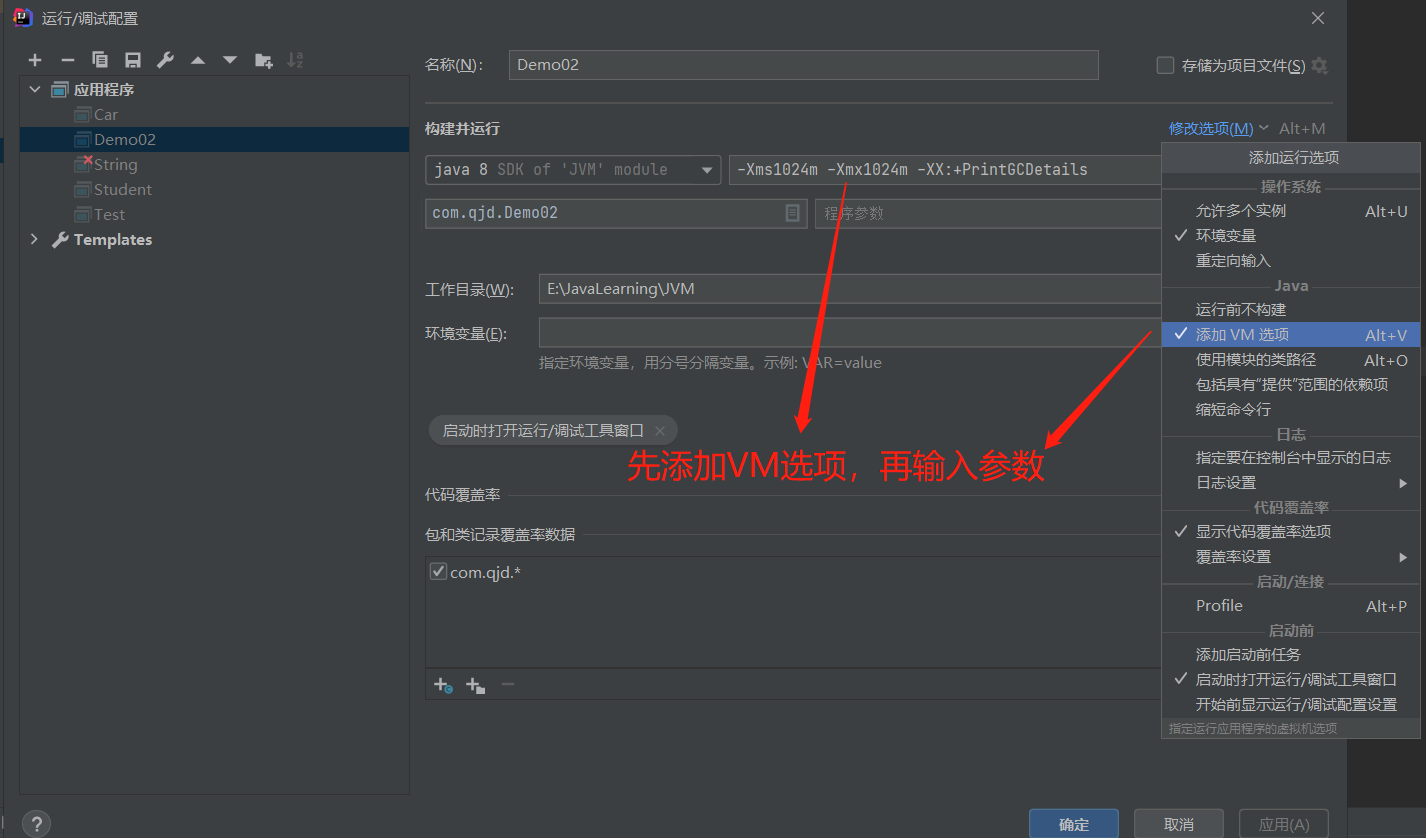Select 开始前显示运行/调试配置设置 option

[x=1291, y=704]
